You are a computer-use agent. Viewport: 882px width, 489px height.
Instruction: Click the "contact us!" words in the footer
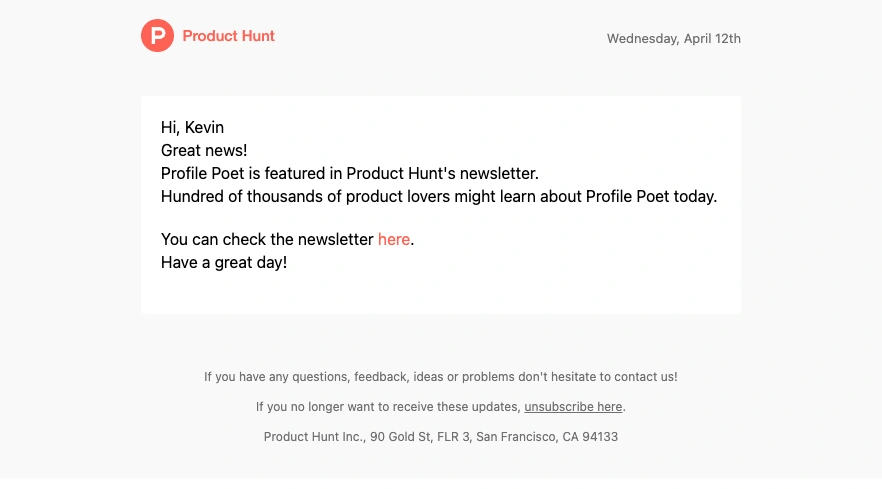pyautogui.click(x=646, y=376)
